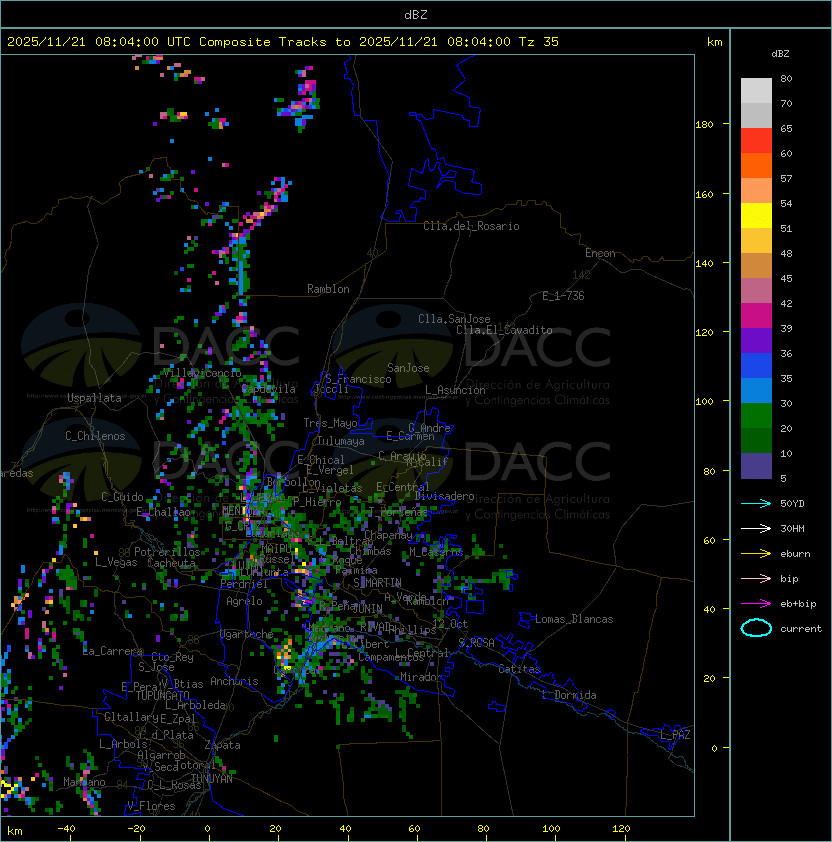Select the green 30-20 dBZ swatch
Screen dimensions: 832x842
[x=756, y=416]
